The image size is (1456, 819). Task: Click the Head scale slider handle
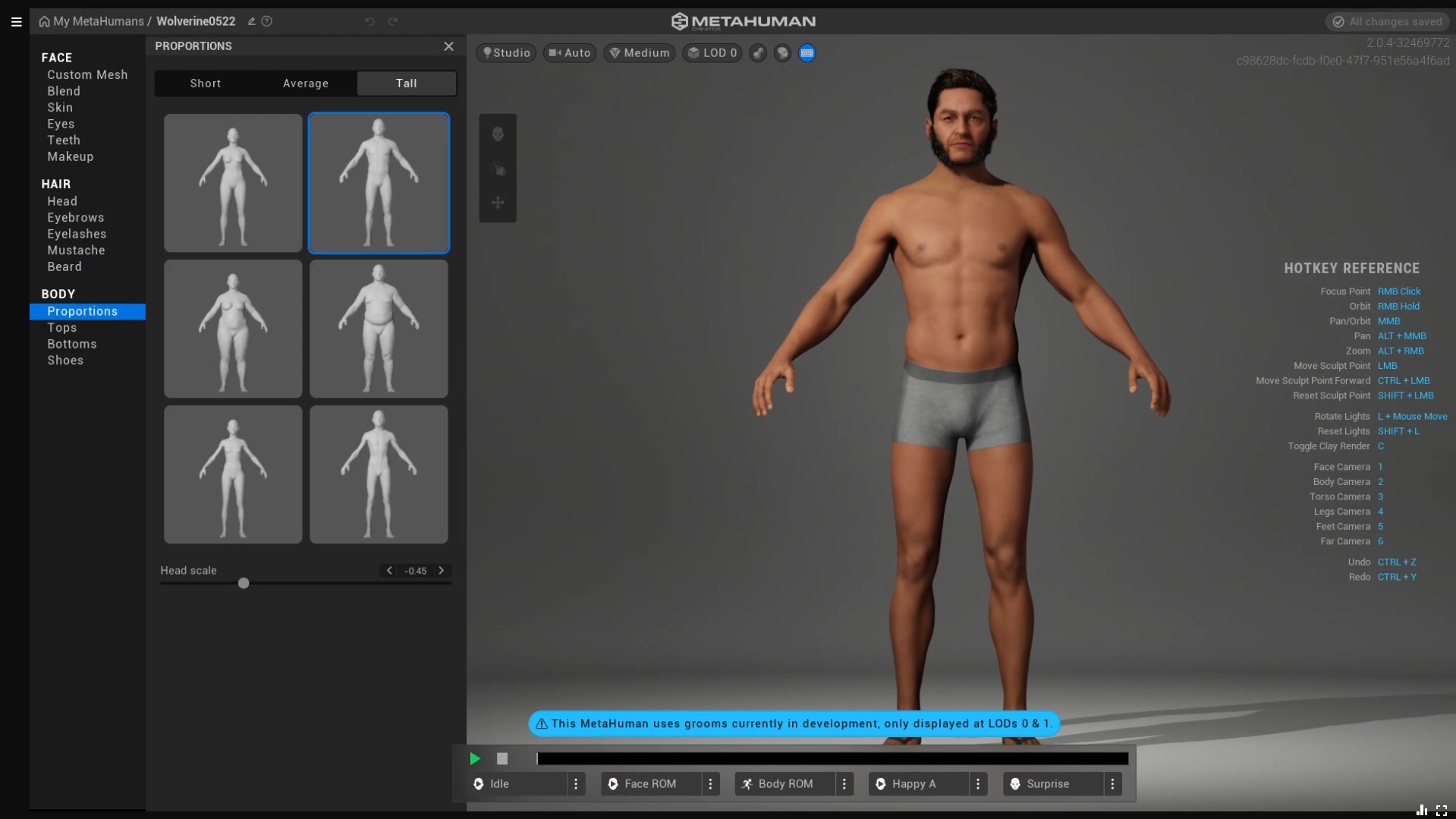tap(244, 584)
